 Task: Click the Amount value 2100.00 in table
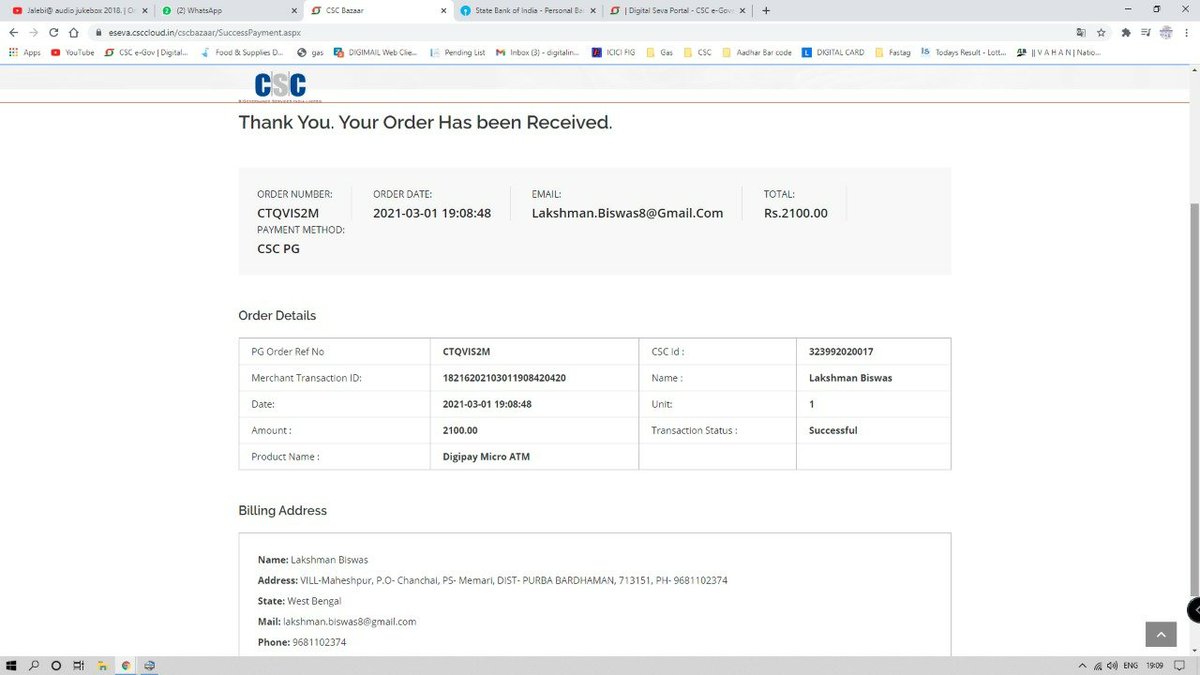[460, 430]
